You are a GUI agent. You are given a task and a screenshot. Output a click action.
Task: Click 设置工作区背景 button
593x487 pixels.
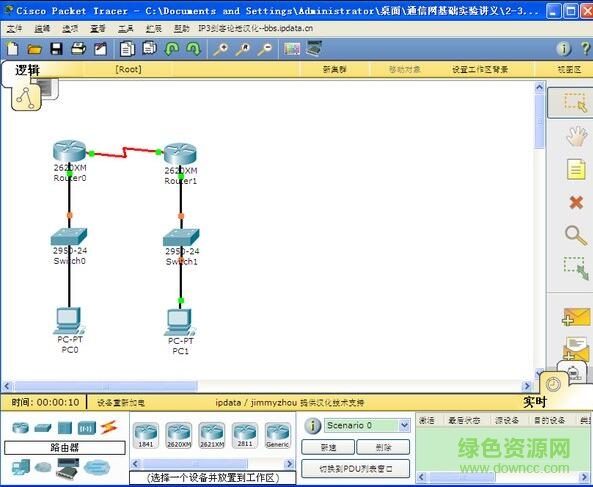pyautogui.click(x=480, y=70)
